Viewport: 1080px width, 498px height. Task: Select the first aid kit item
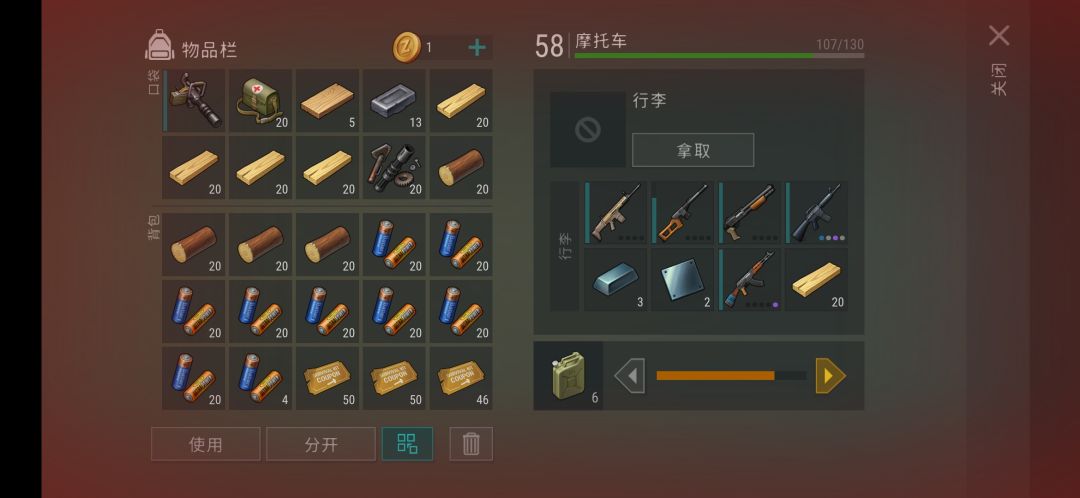(260, 101)
